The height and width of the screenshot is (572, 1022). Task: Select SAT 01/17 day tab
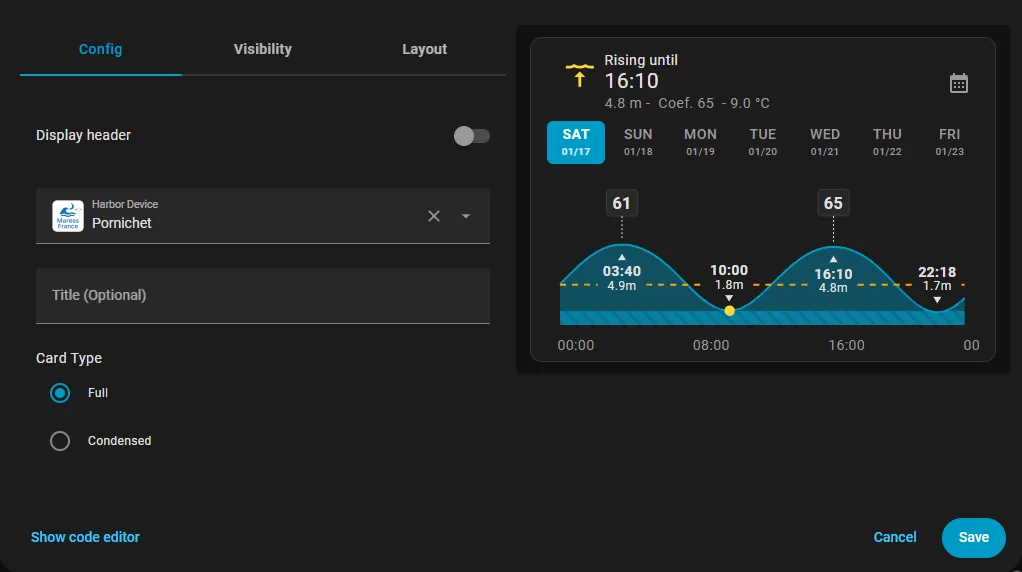[x=576, y=142]
